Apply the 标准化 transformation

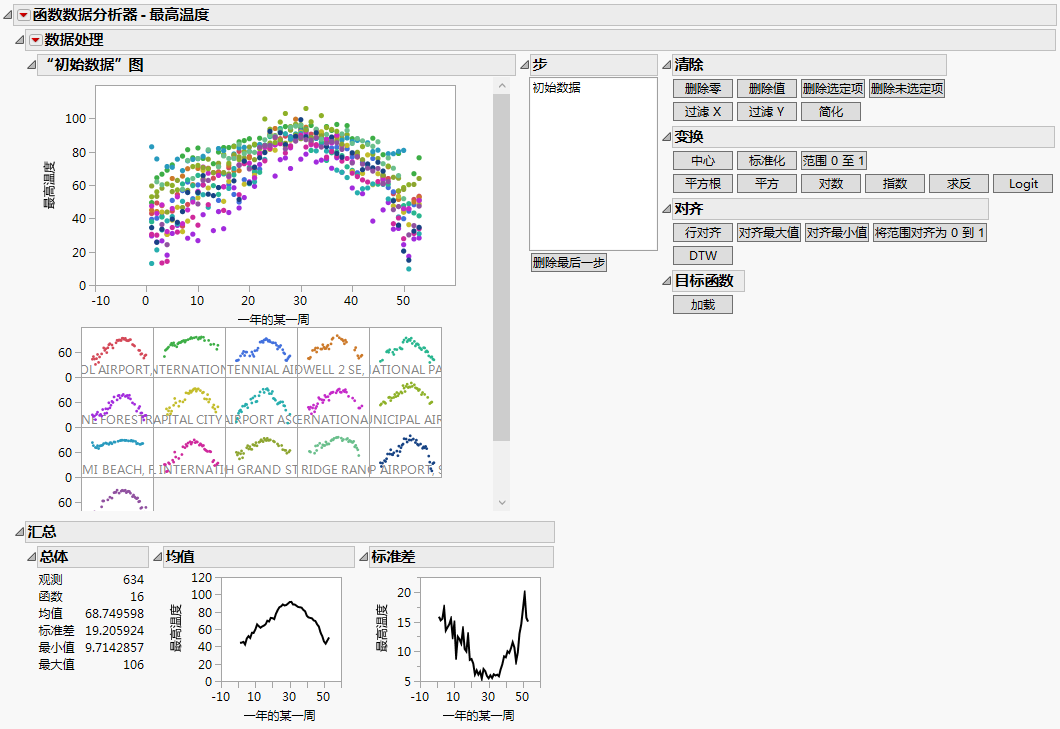[x=767, y=161]
